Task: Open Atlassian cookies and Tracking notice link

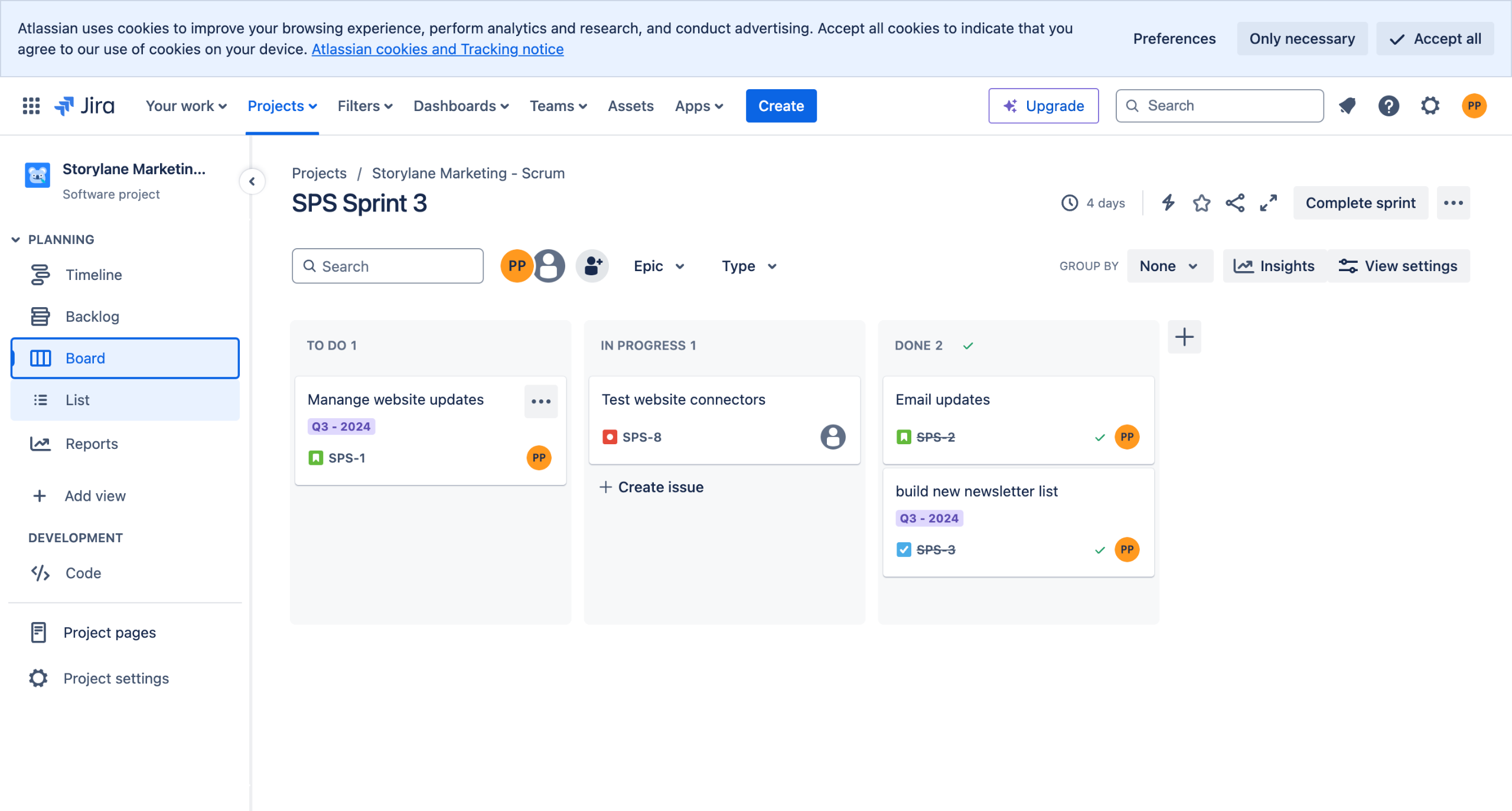Action: click(x=437, y=49)
